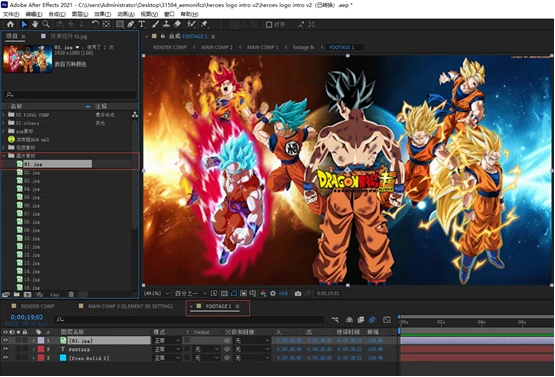Expand FOOTAGE text layer properties
Viewport: 555px width, 377px height.
34,349
